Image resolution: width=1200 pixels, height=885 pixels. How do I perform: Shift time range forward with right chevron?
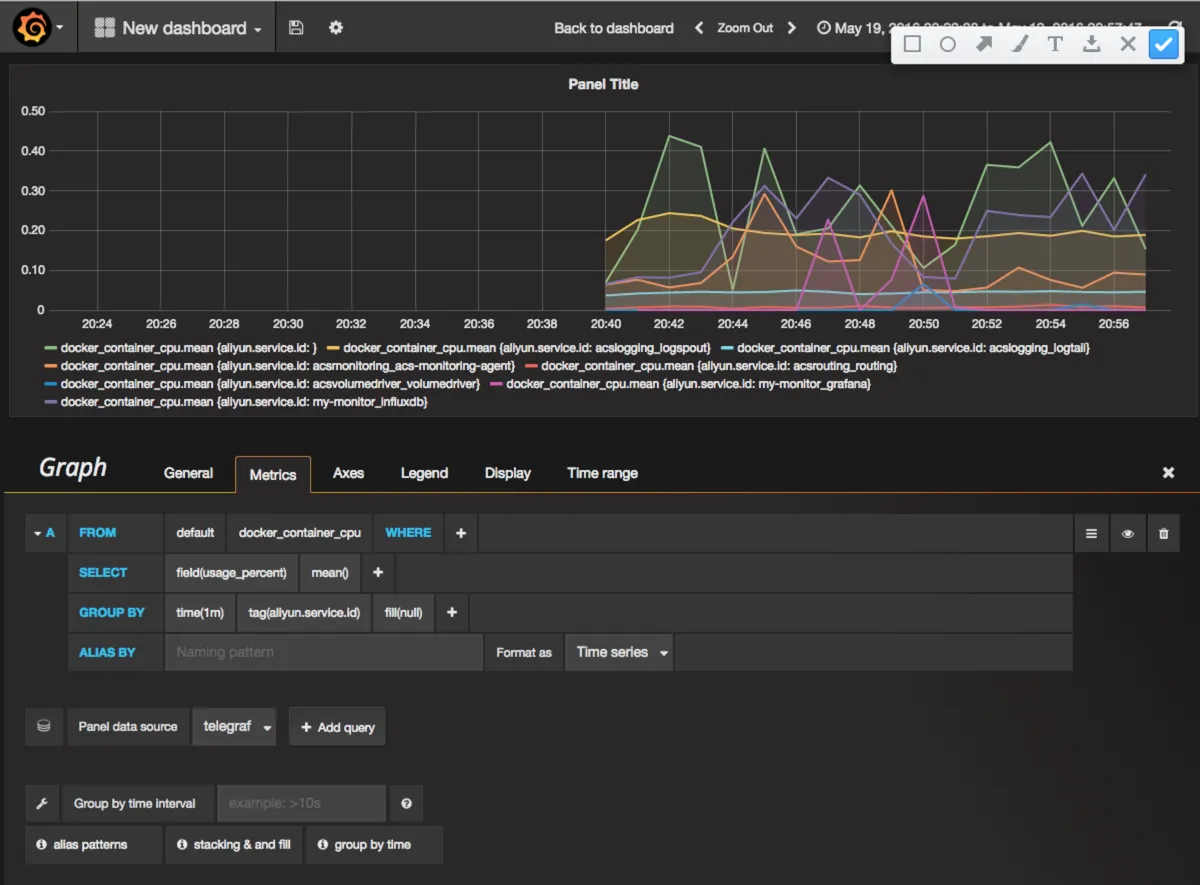click(792, 28)
